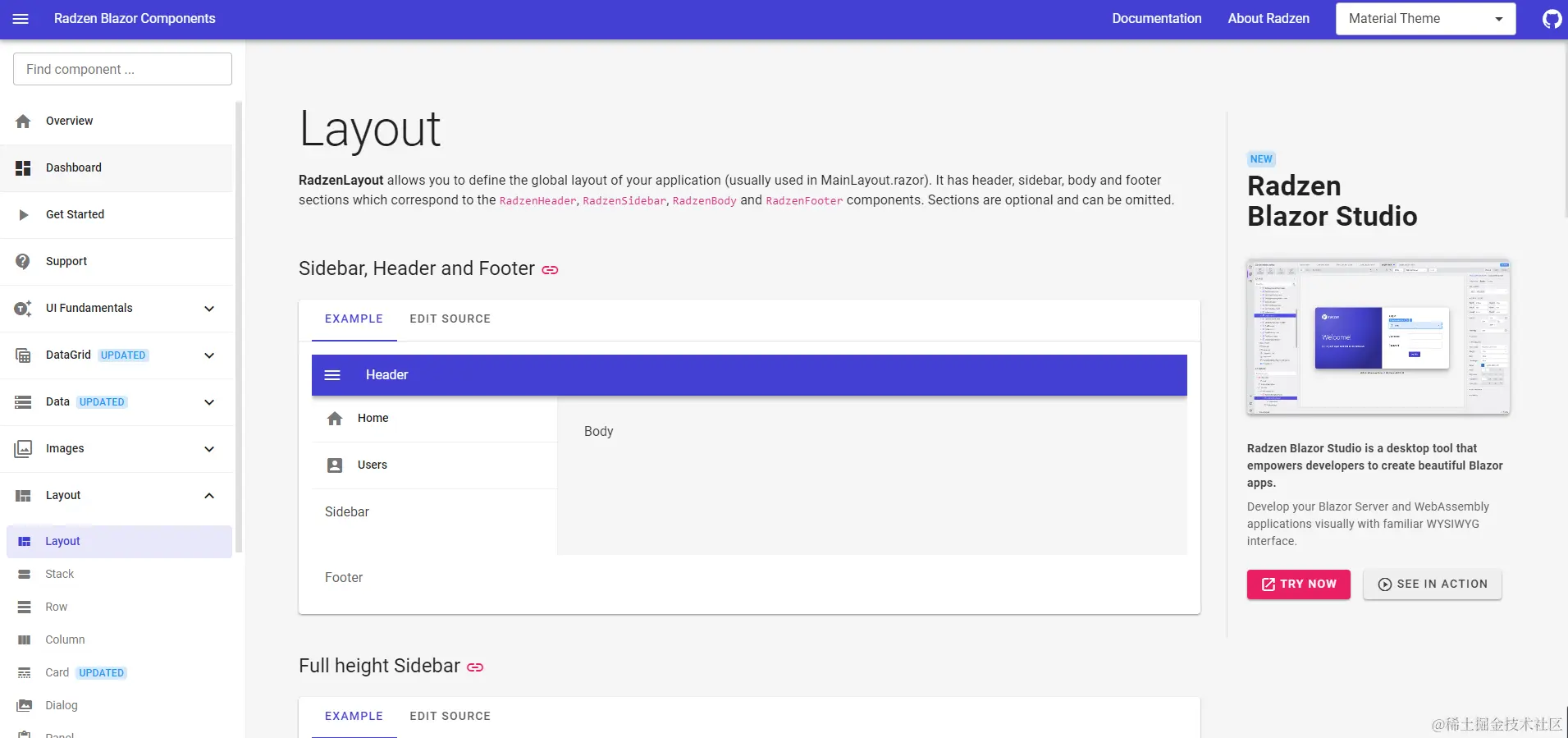Click the Stack item icon
The width and height of the screenshot is (1568, 738).
coord(25,575)
